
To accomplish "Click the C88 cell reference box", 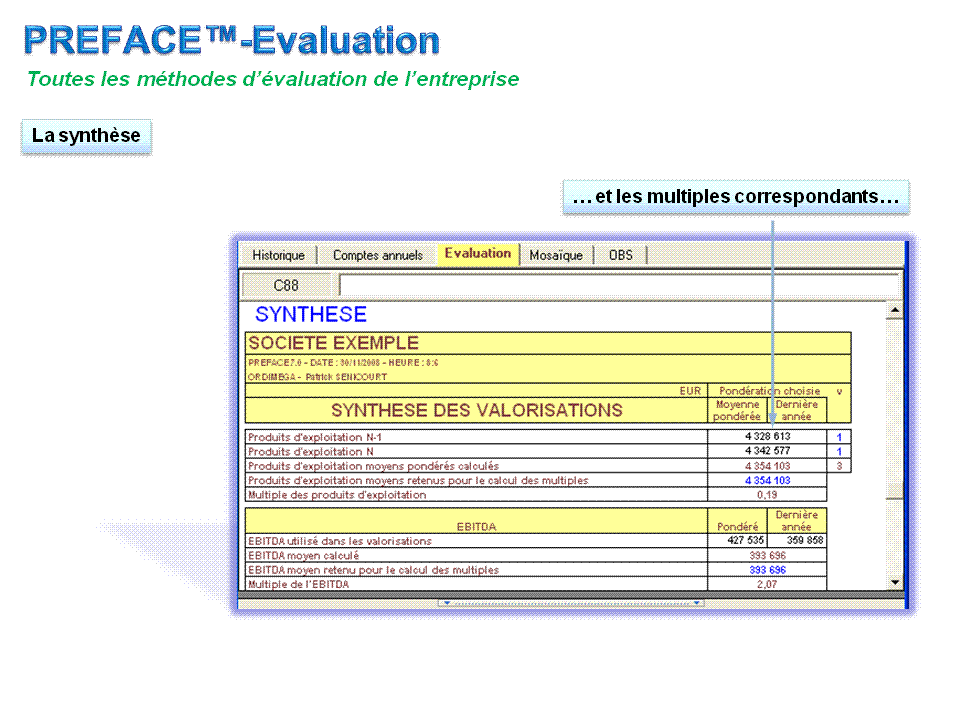I will pyautogui.click(x=286, y=285).
